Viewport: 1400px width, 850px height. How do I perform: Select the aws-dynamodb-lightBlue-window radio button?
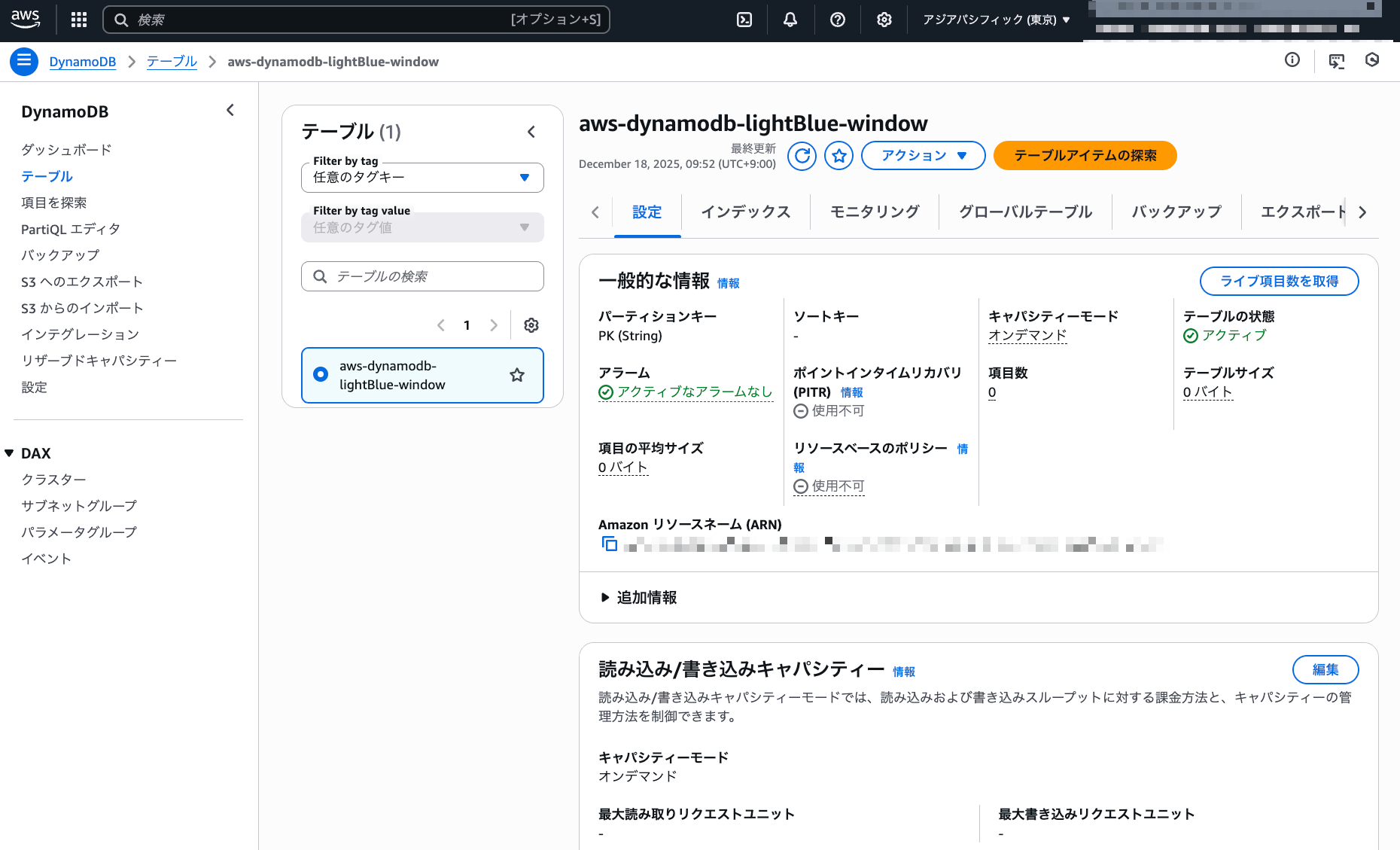[x=321, y=374]
